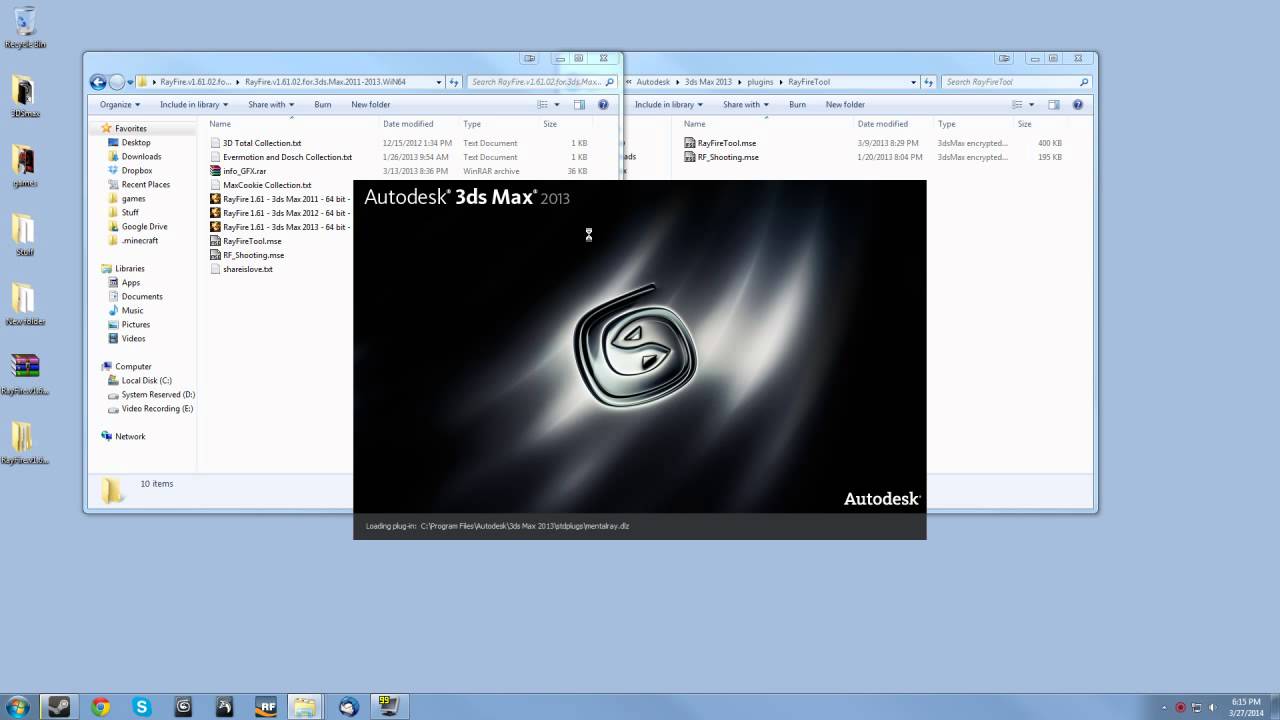The image size is (1280, 720).
Task: Change view in the left explorer window
Action: click(x=543, y=104)
